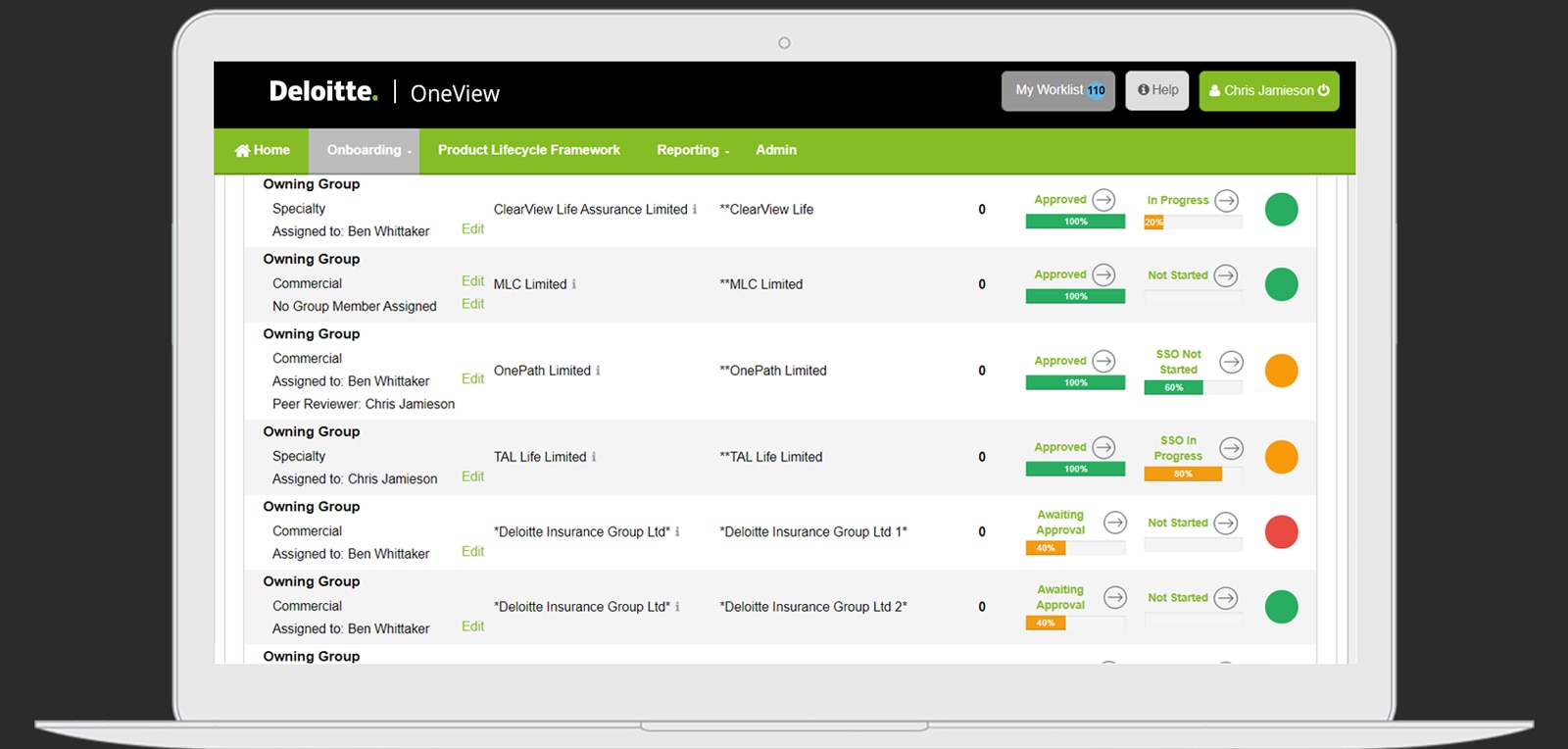This screenshot has width=1568, height=749.
Task: Open My Worklist with 110 items
Action: tap(1058, 90)
